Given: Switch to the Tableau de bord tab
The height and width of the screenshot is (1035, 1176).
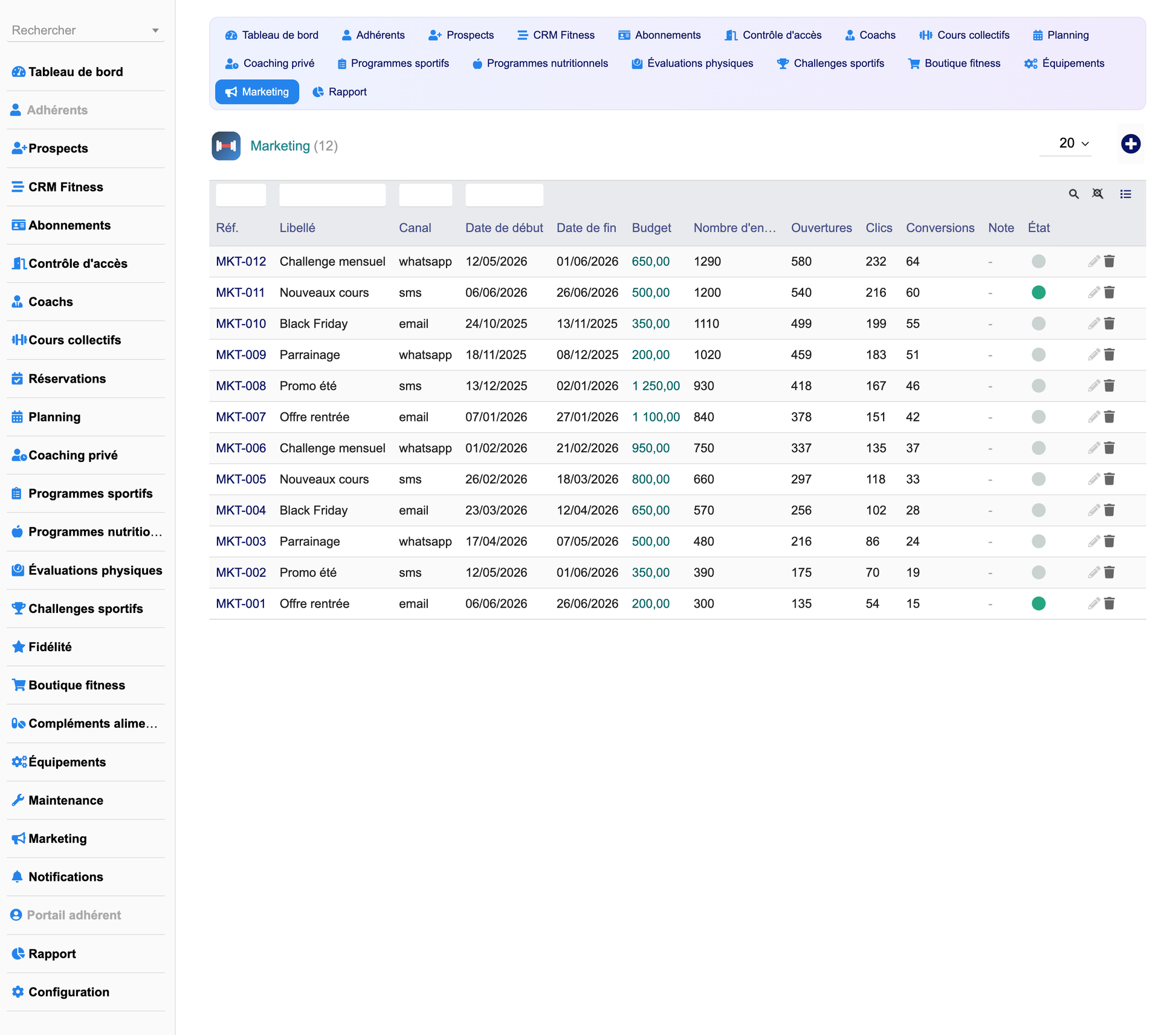Looking at the screenshot, I should [x=271, y=35].
